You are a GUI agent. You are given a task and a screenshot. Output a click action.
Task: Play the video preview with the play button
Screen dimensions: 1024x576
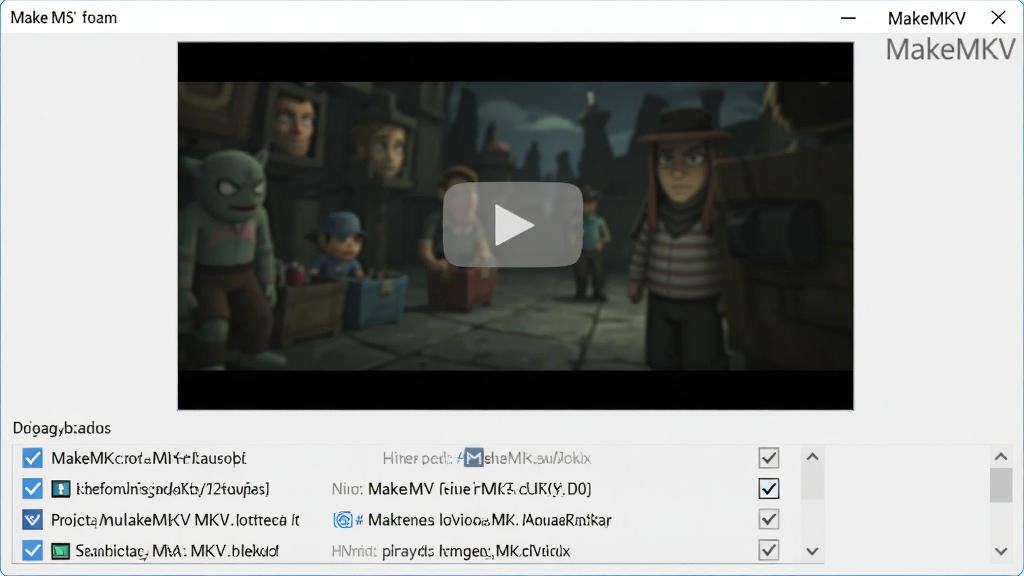[x=513, y=225]
